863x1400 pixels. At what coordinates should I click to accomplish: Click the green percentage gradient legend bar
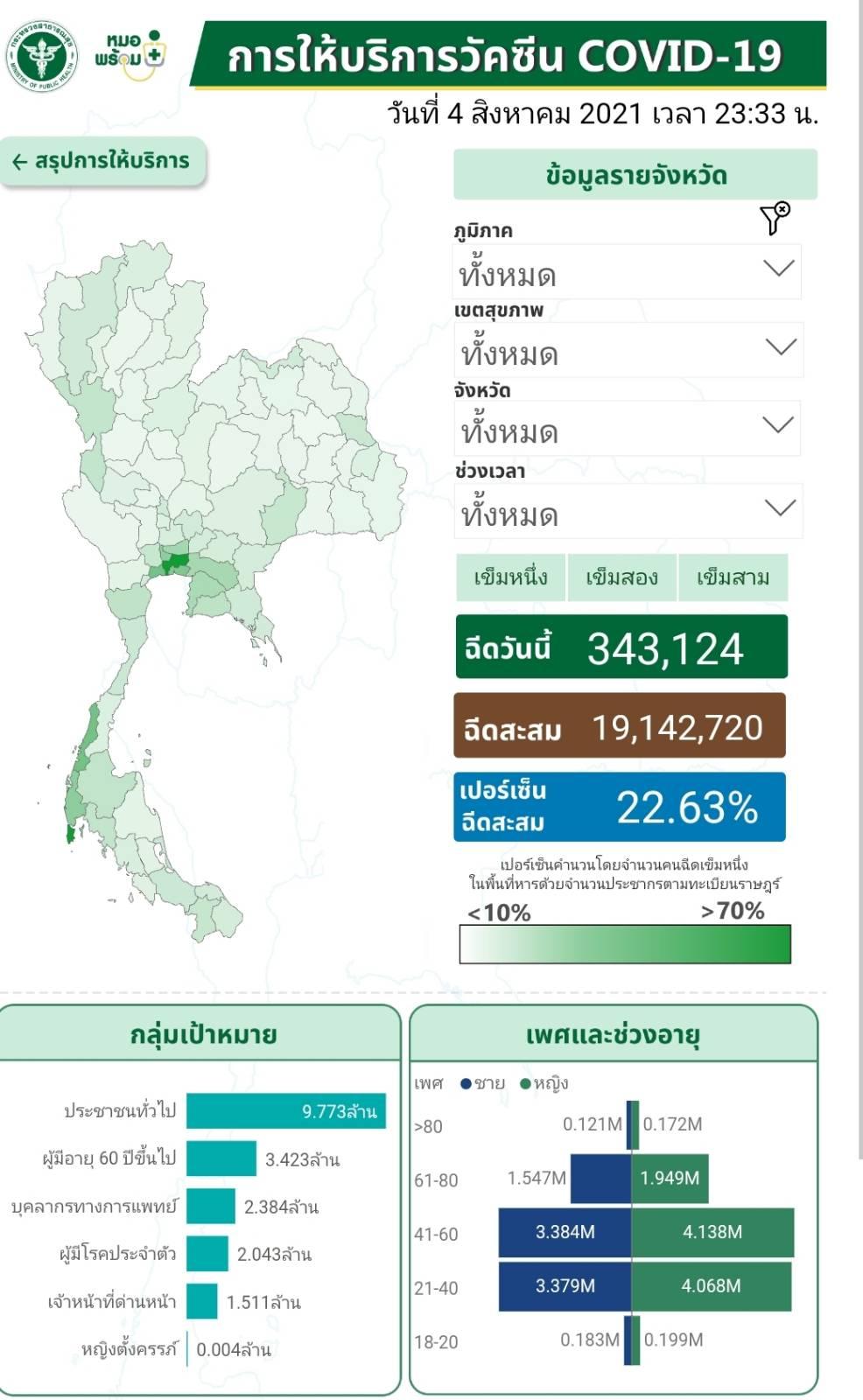(x=625, y=944)
